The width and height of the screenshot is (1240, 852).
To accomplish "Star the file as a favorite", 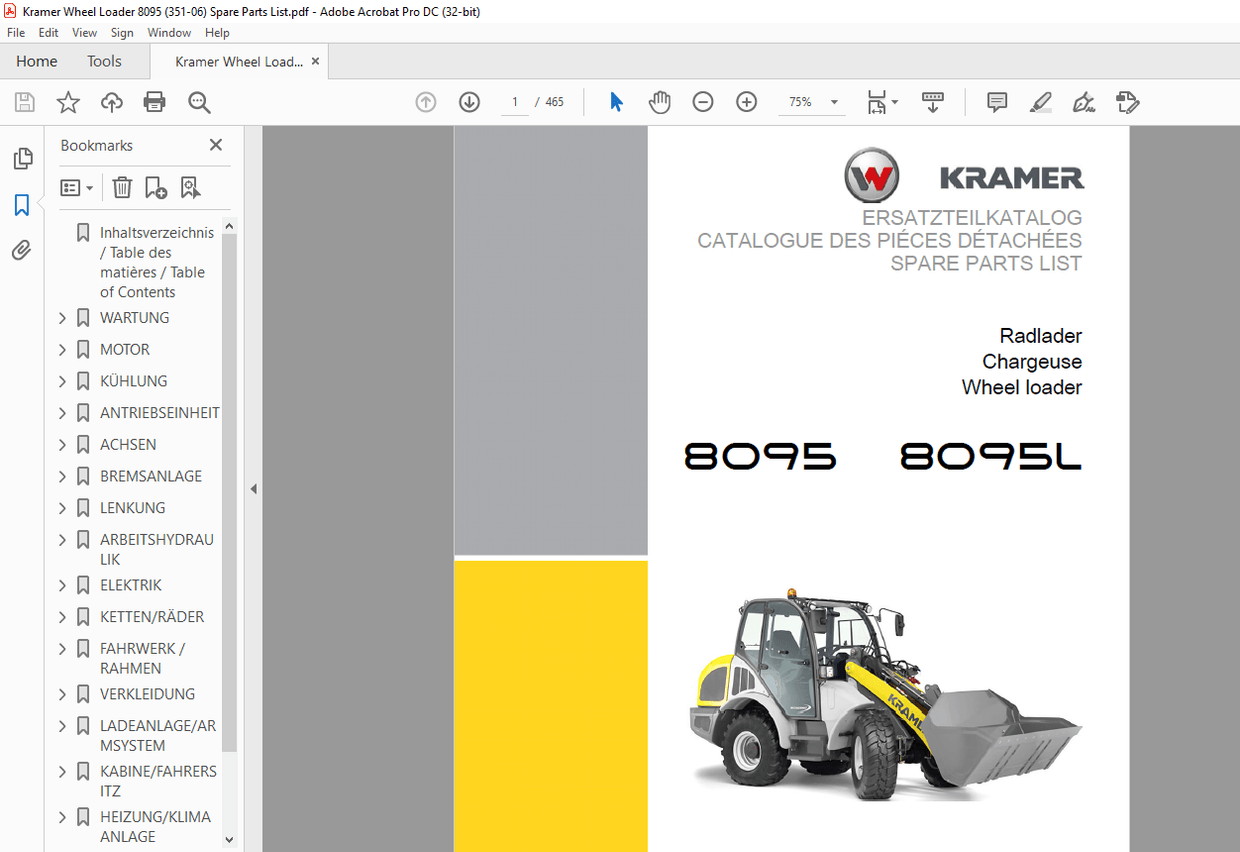I will tap(67, 101).
